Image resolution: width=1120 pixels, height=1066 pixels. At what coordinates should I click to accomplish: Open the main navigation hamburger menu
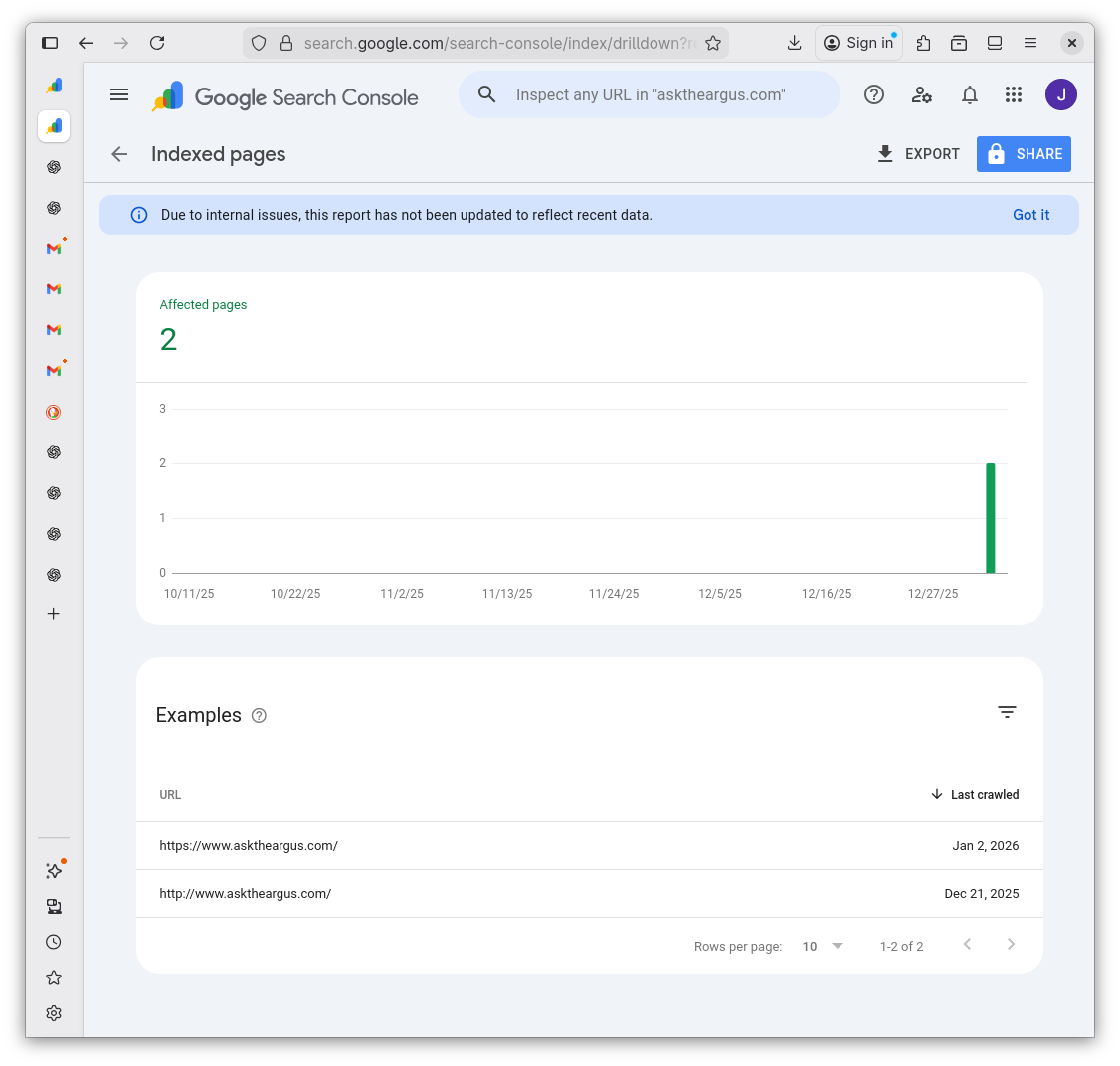pos(119,94)
